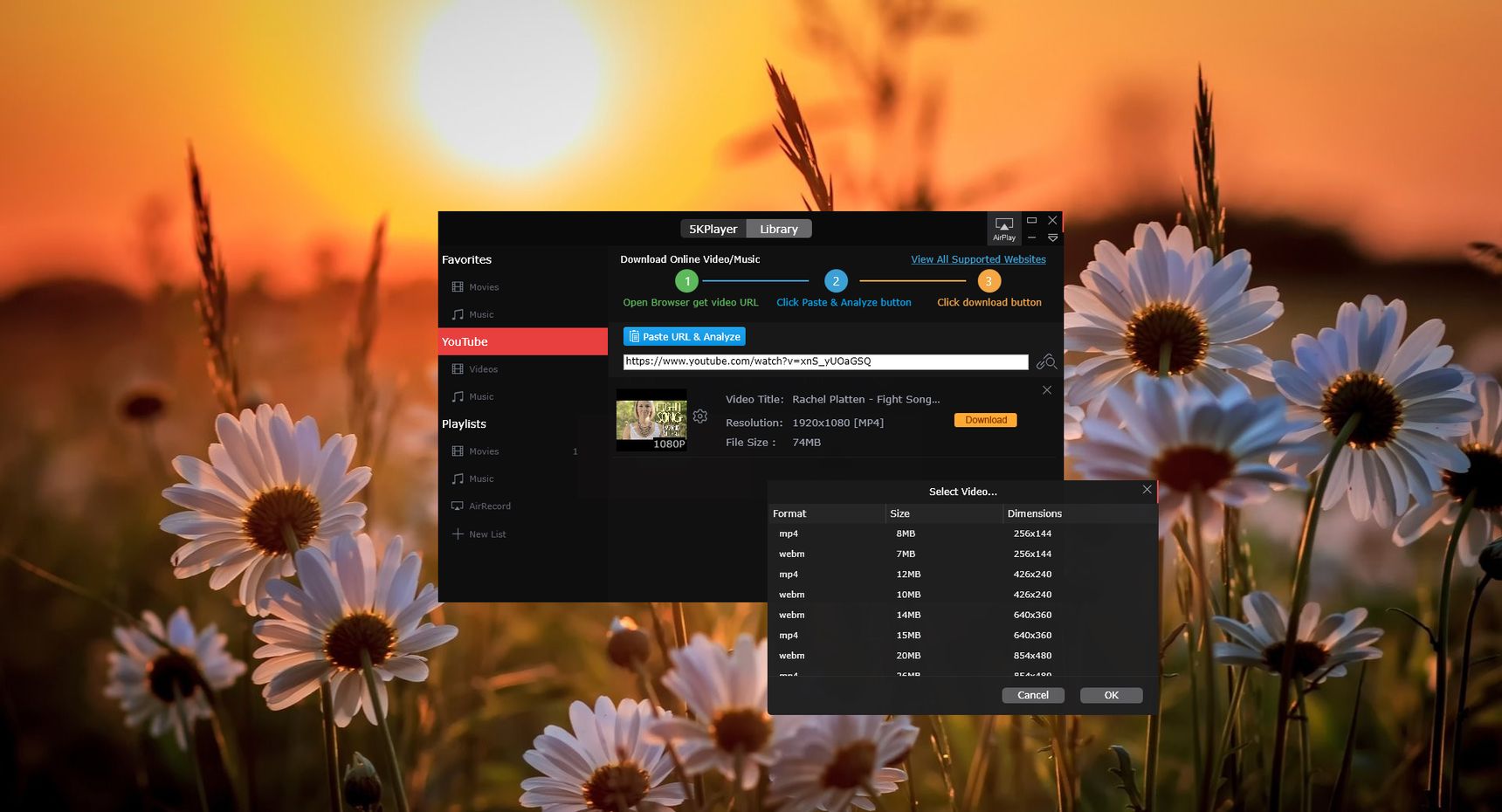
Task: Click the clipboard icon in the Paste URL button
Action: tap(634, 336)
